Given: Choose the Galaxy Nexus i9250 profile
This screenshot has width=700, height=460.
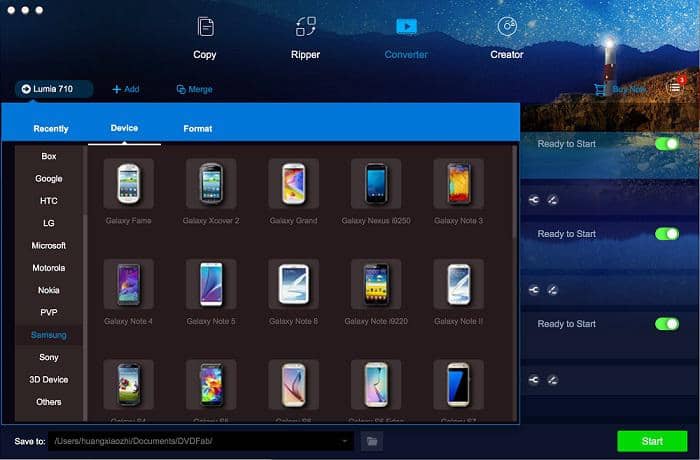Looking at the screenshot, I should click(x=375, y=184).
